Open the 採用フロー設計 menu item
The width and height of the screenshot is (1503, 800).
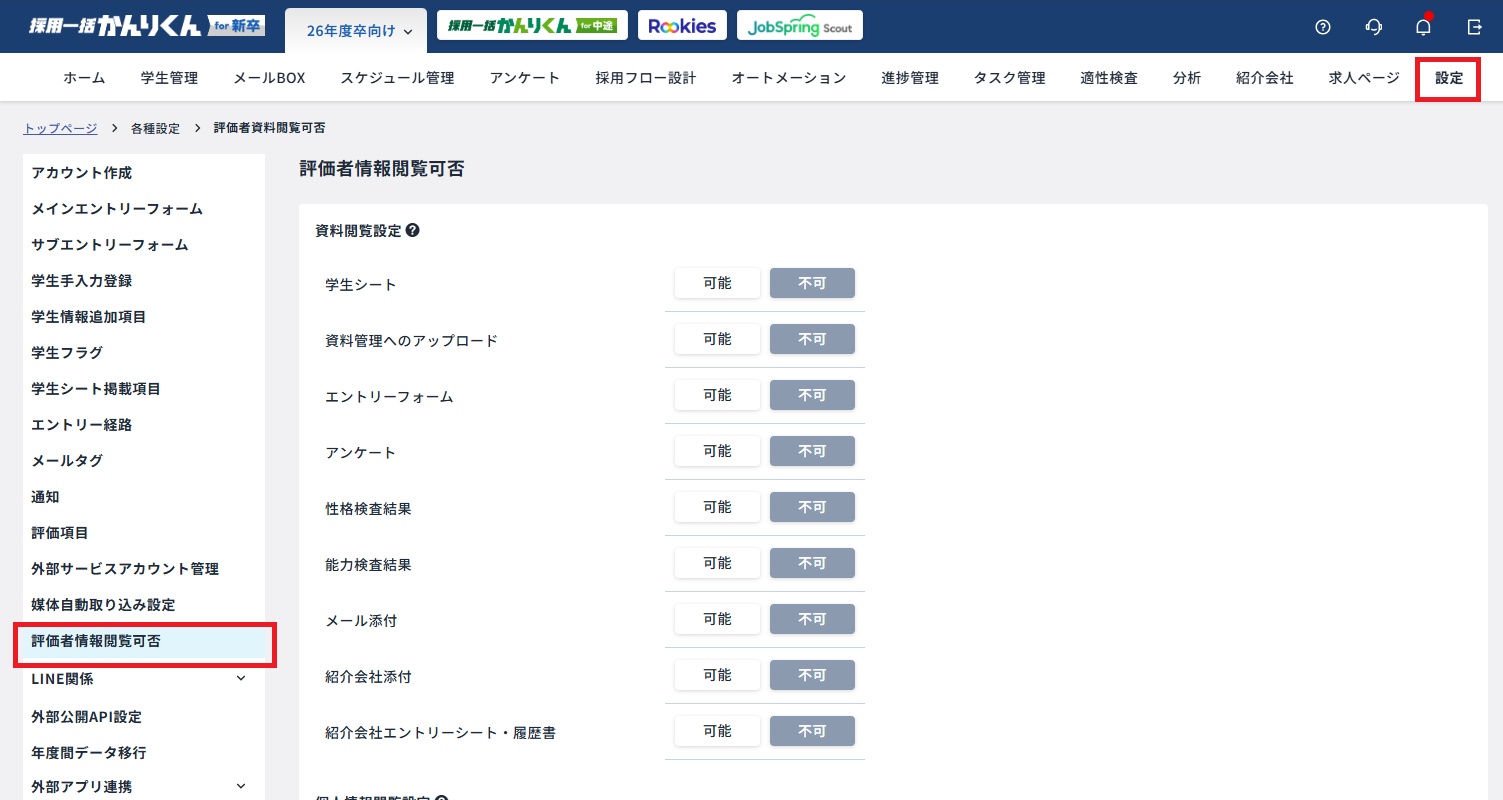pos(645,78)
